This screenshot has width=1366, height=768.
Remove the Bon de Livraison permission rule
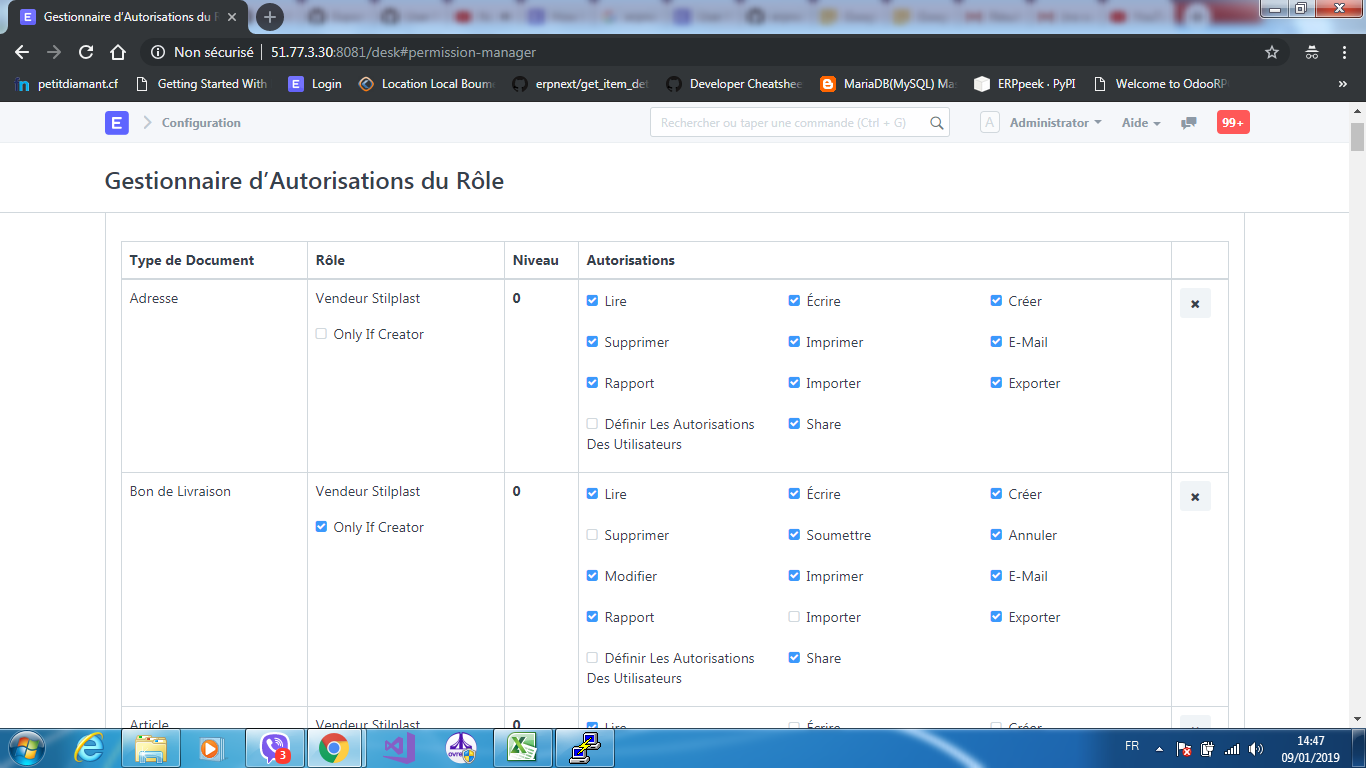(1195, 496)
